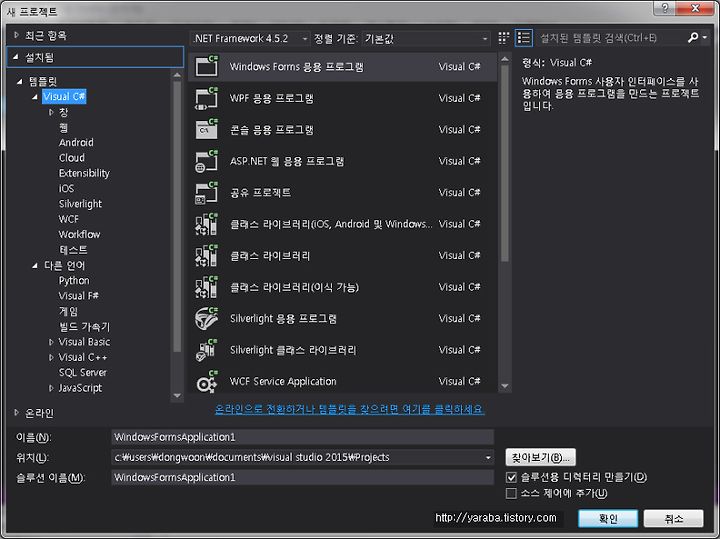720x539 pixels.
Task: Switch to small icons grid view
Action: (x=504, y=38)
